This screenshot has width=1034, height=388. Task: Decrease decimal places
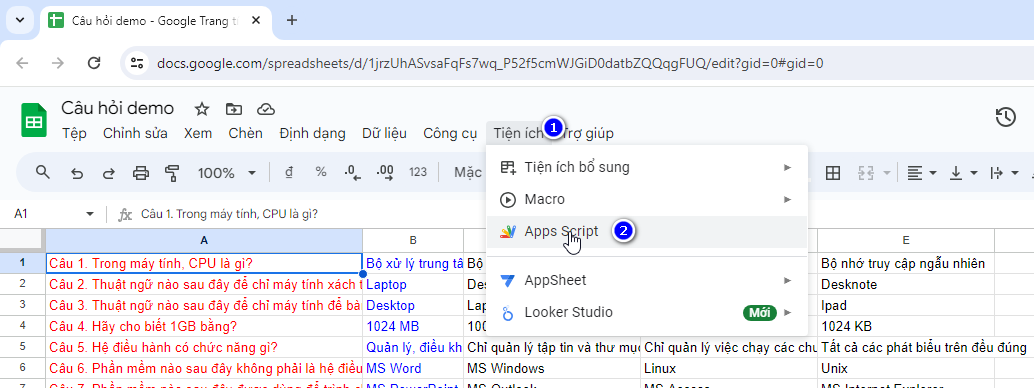(x=353, y=173)
